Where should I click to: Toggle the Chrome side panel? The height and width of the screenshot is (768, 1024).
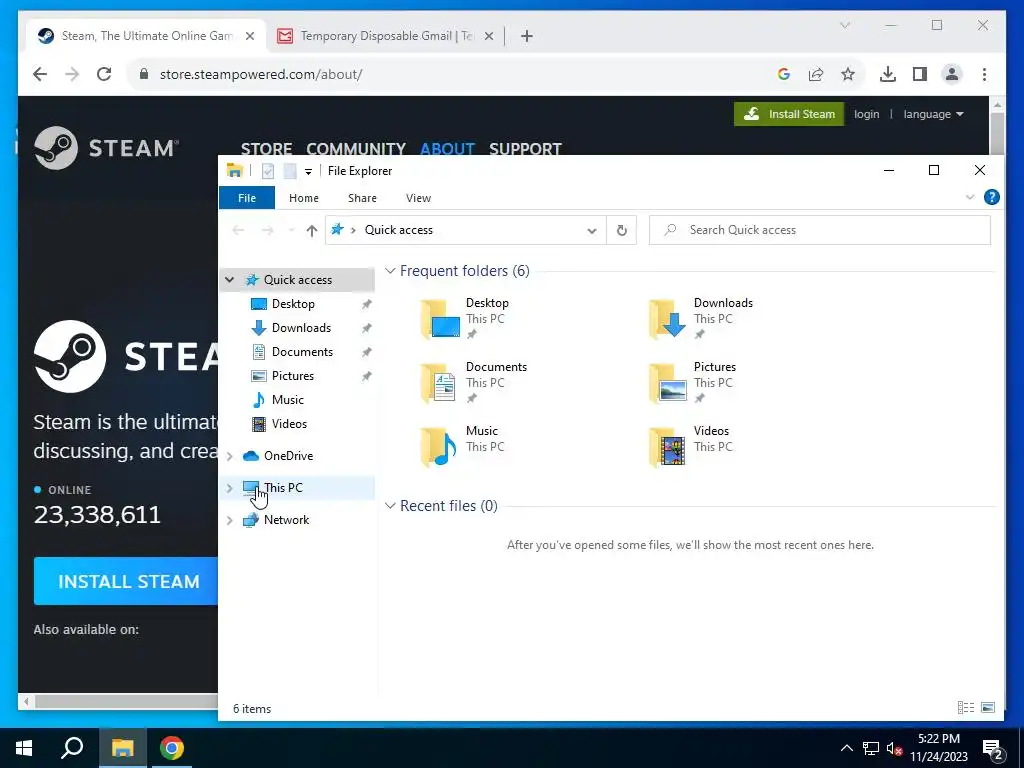click(920, 74)
